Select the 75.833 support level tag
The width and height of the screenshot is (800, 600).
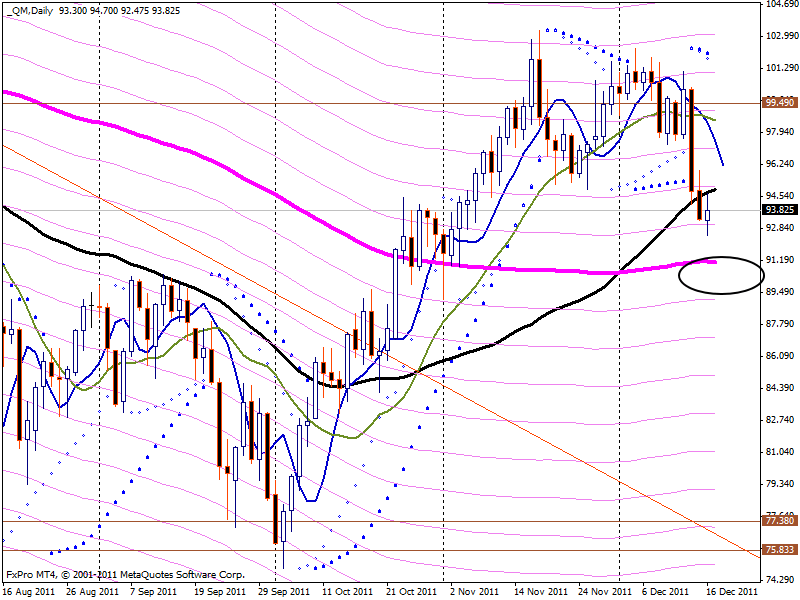coord(780,549)
